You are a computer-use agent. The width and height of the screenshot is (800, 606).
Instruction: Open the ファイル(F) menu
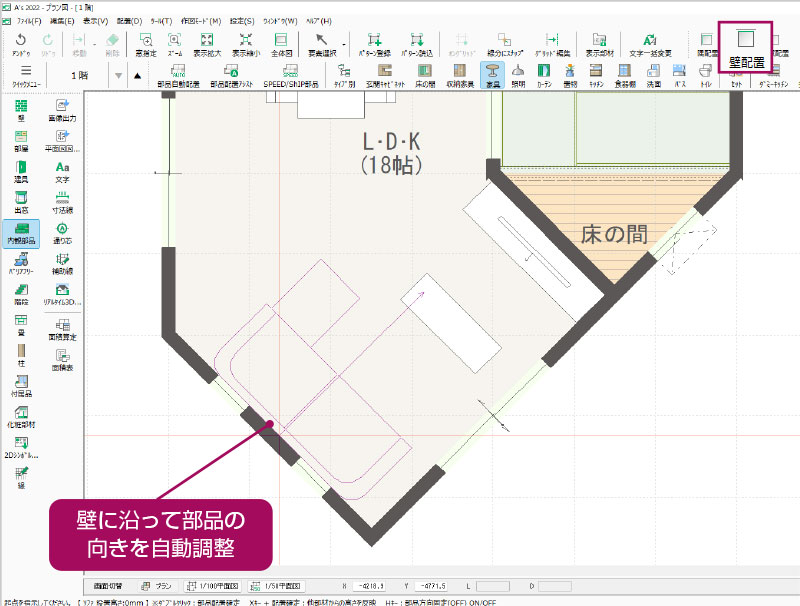tap(29, 21)
